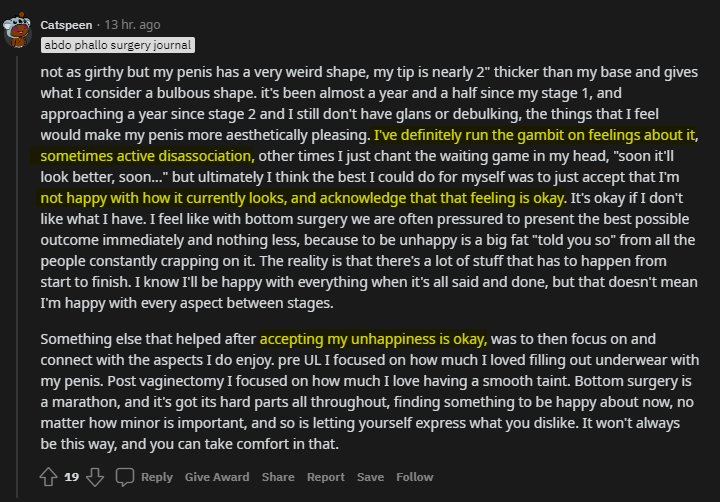This screenshot has height=502, width=720.
Task: Follow this comment thread
Action: pos(414,477)
